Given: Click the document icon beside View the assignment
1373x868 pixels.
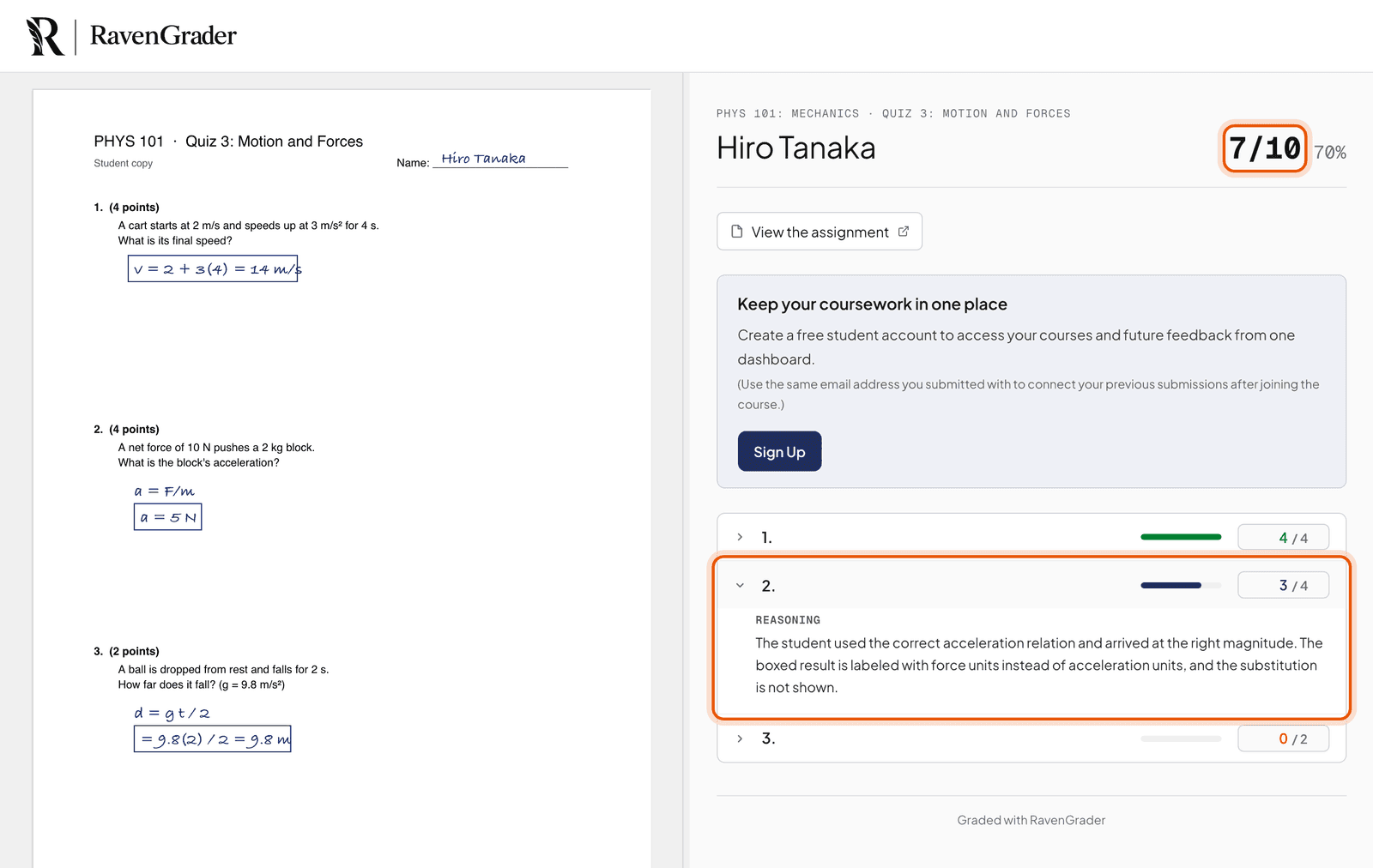Looking at the screenshot, I should pyautogui.click(x=736, y=232).
